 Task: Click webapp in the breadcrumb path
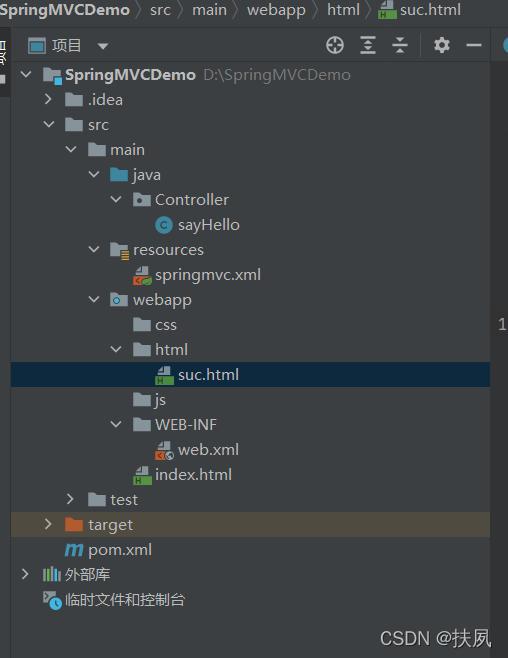[276, 10]
